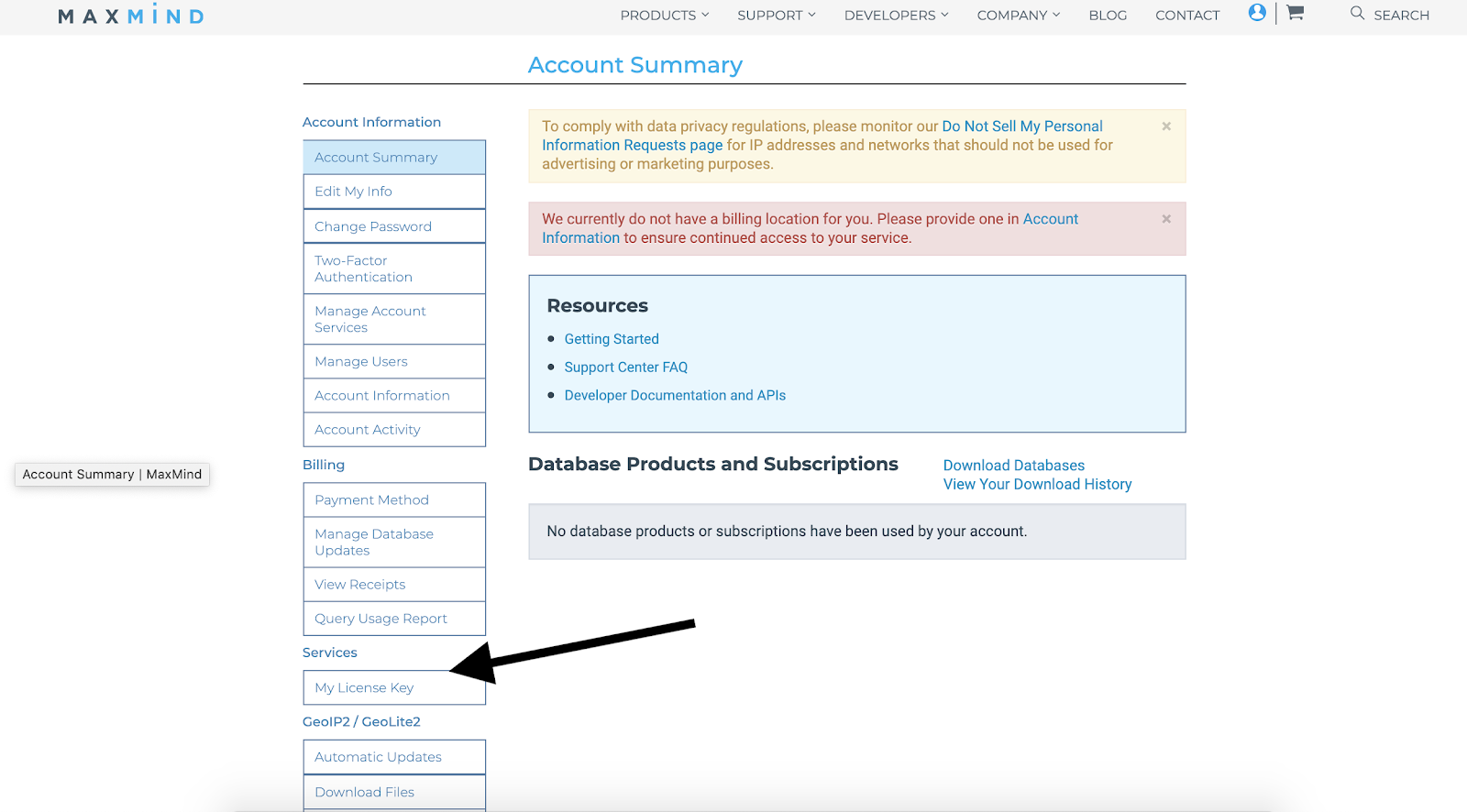Image resolution: width=1467 pixels, height=812 pixels.
Task: Close the red billing location alert
Action: (x=1166, y=219)
